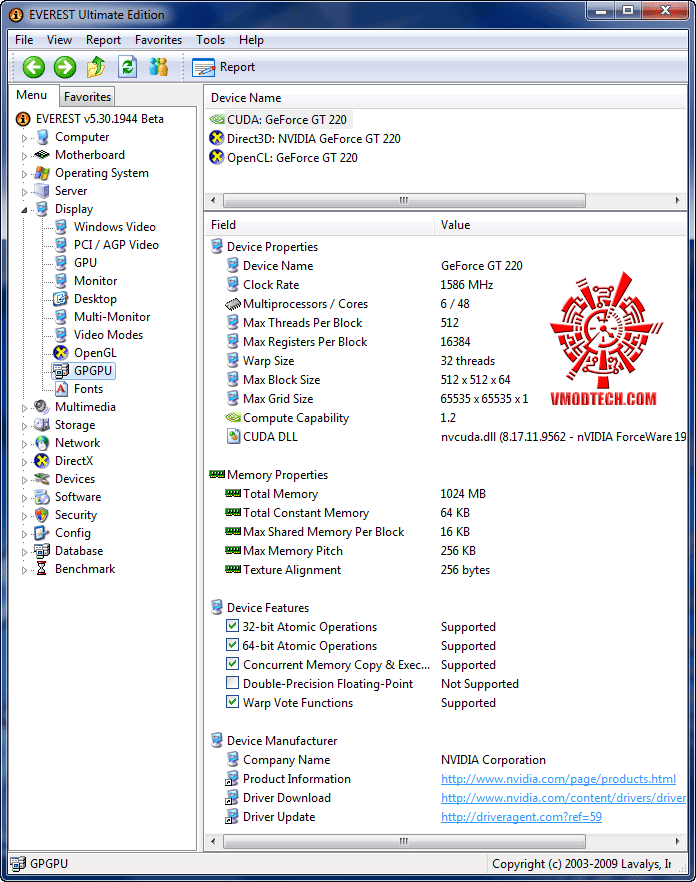Expand the Software tree node

click(x=24, y=498)
